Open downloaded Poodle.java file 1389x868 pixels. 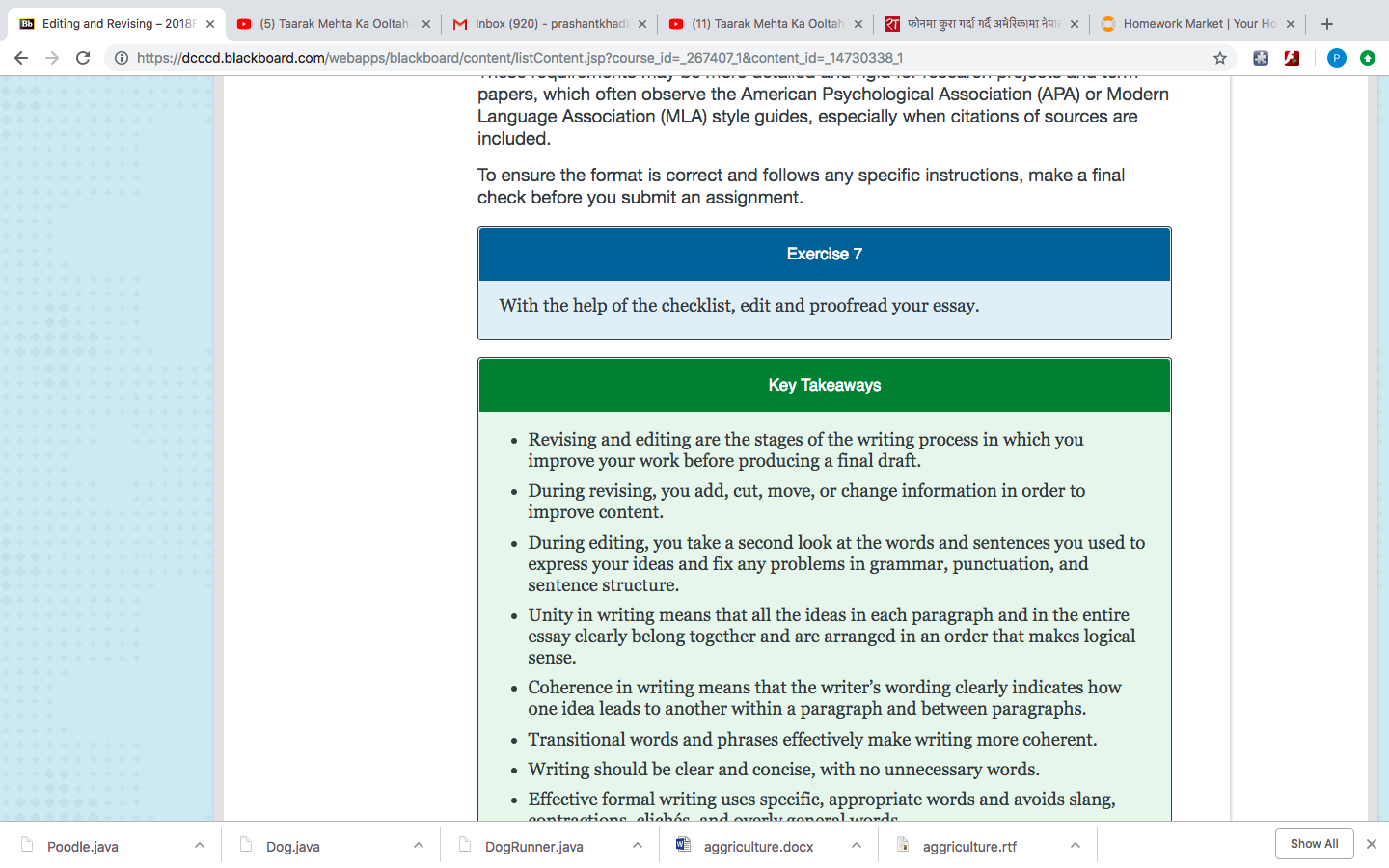[83, 847]
